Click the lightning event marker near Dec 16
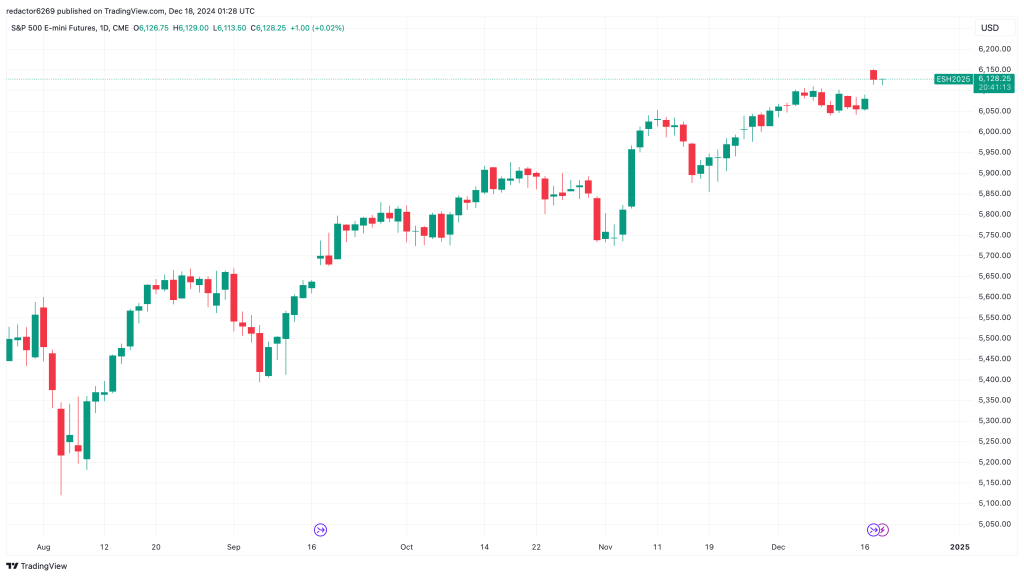The image size is (1024, 577). click(884, 529)
